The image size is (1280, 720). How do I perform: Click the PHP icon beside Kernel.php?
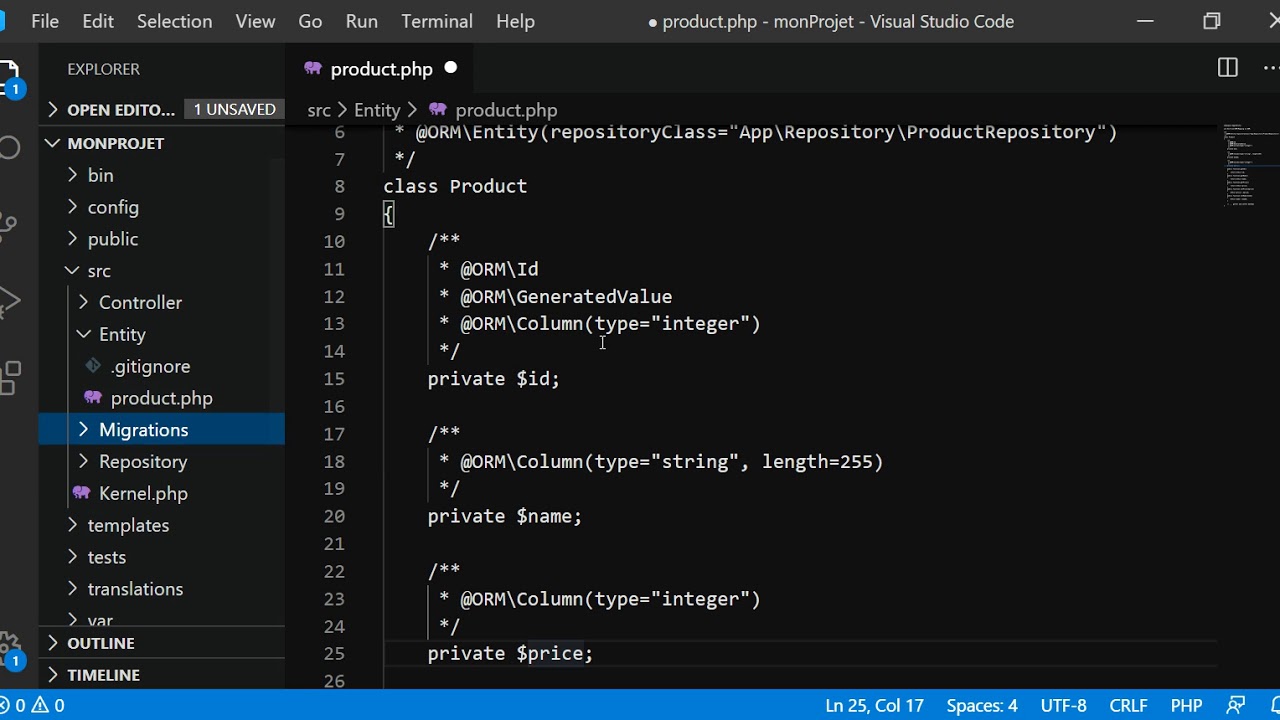(x=81, y=493)
